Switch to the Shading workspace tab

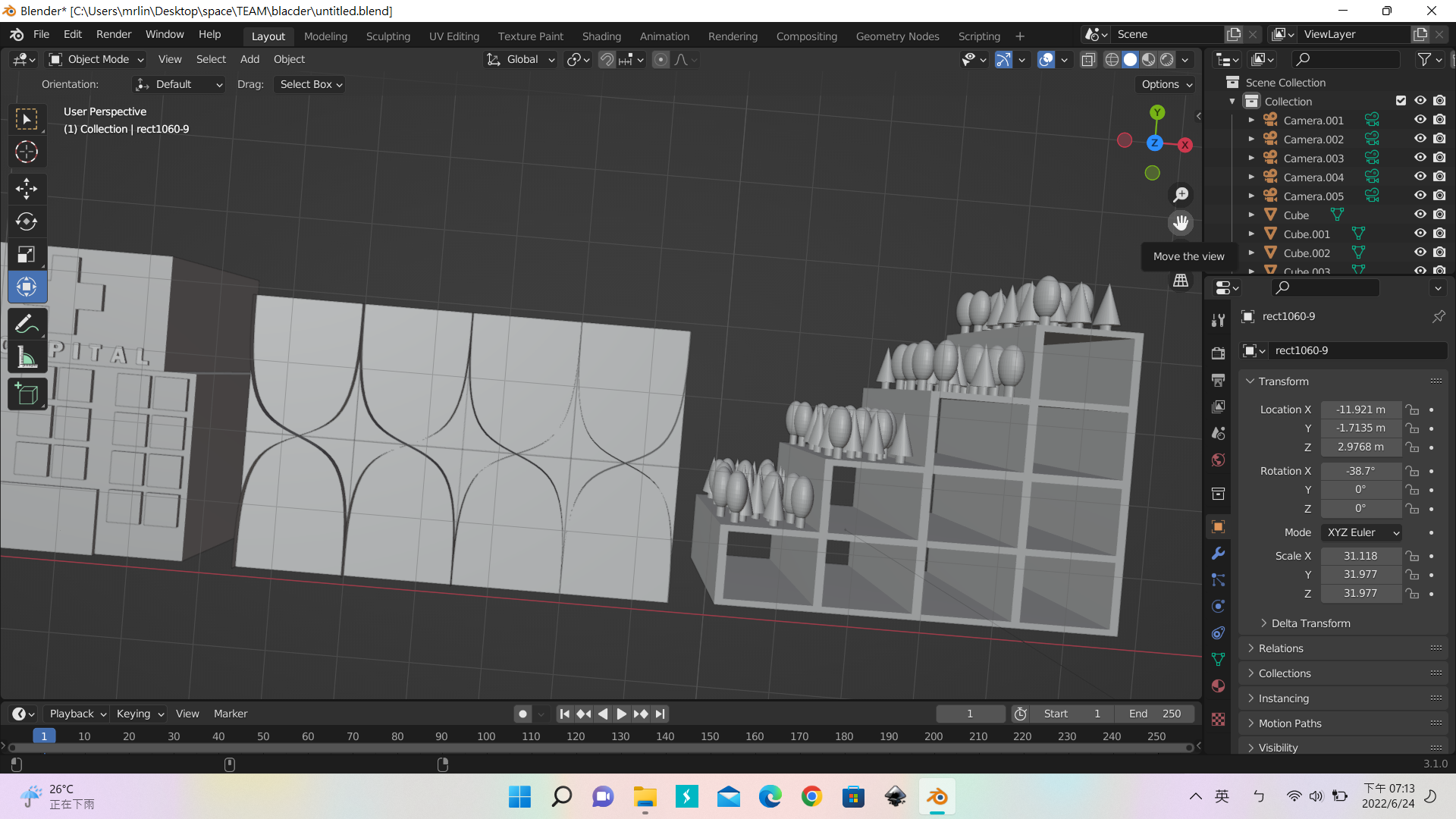tap(601, 36)
